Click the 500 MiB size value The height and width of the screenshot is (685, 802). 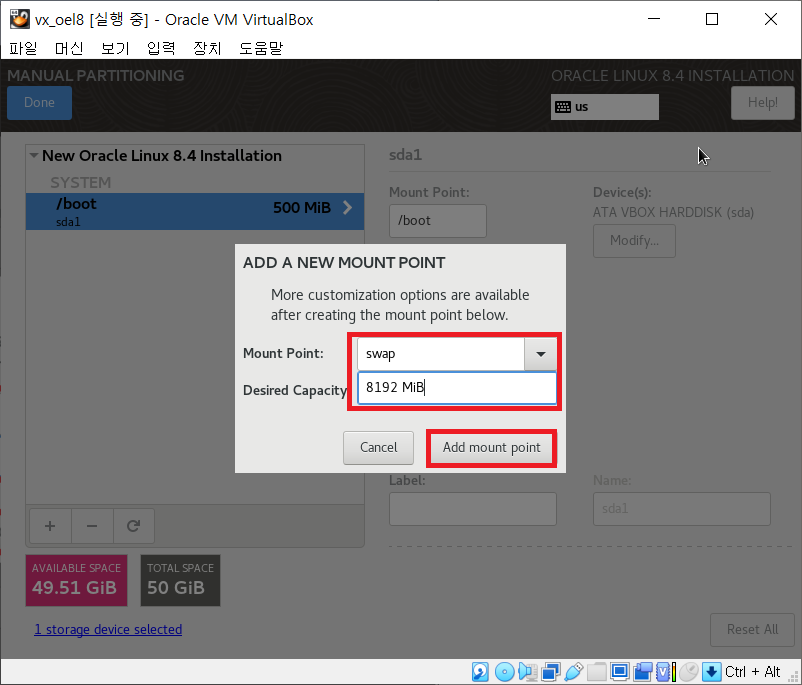coord(302,208)
